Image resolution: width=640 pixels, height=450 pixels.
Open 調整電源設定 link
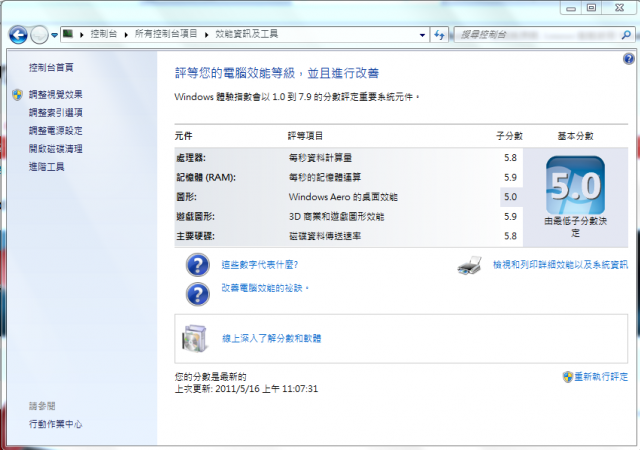pyautogui.click(x=56, y=130)
